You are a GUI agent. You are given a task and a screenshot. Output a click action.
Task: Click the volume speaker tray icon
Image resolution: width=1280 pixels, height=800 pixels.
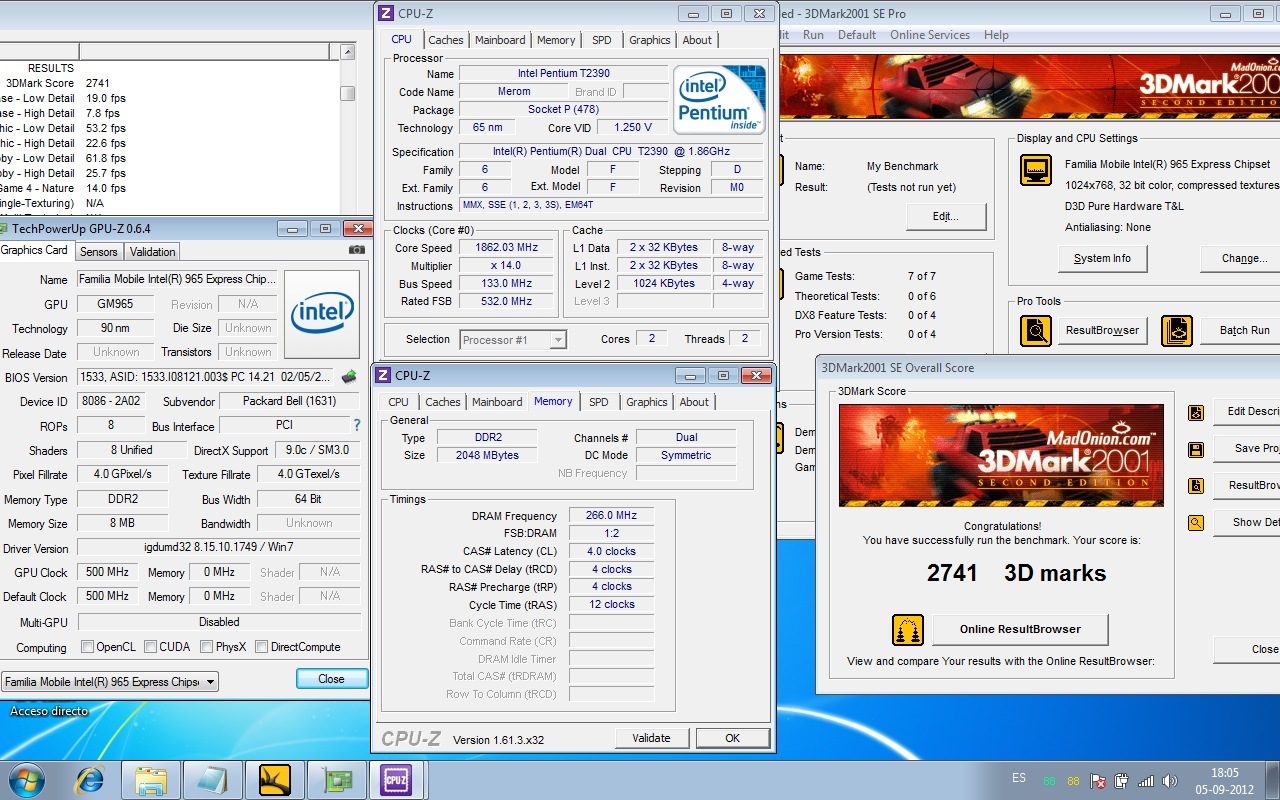[x=1171, y=780]
